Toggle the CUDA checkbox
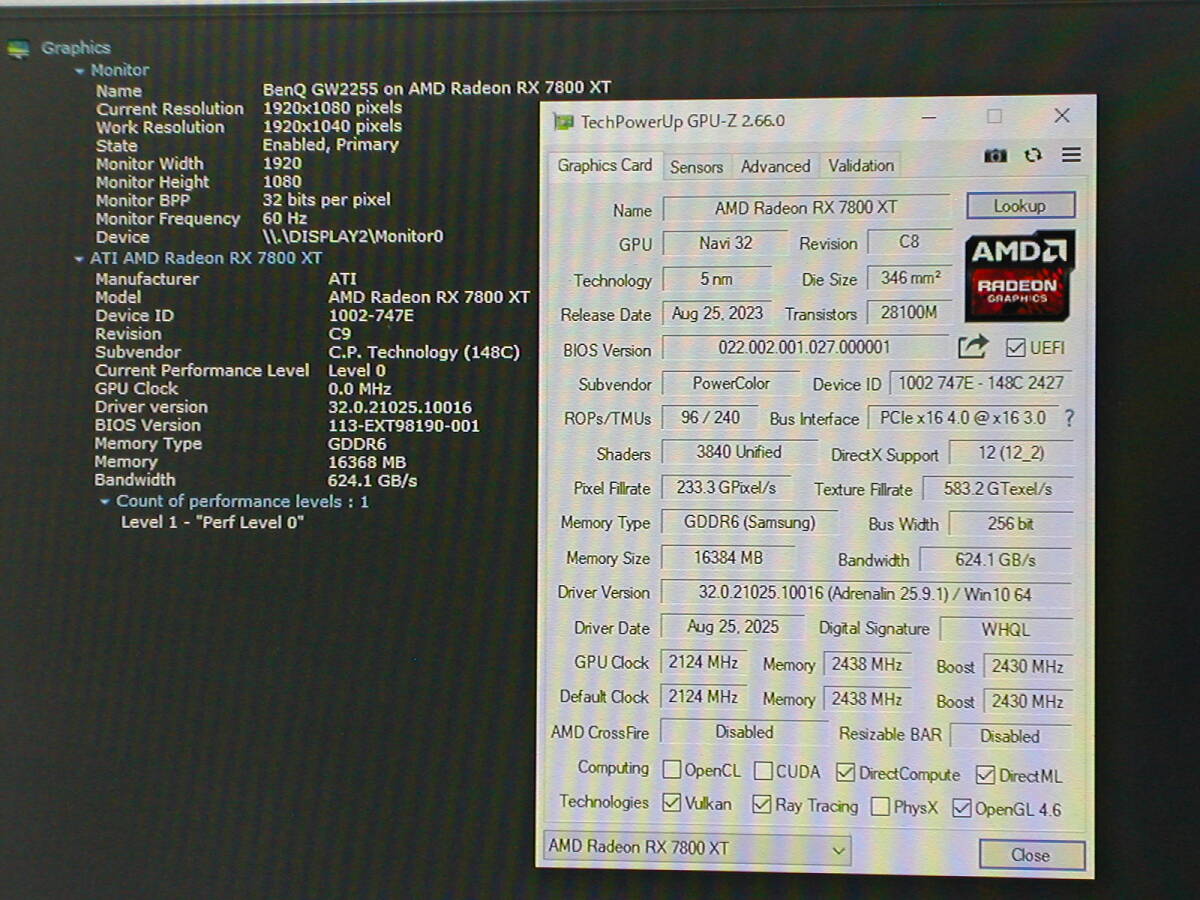 (x=763, y=771)
